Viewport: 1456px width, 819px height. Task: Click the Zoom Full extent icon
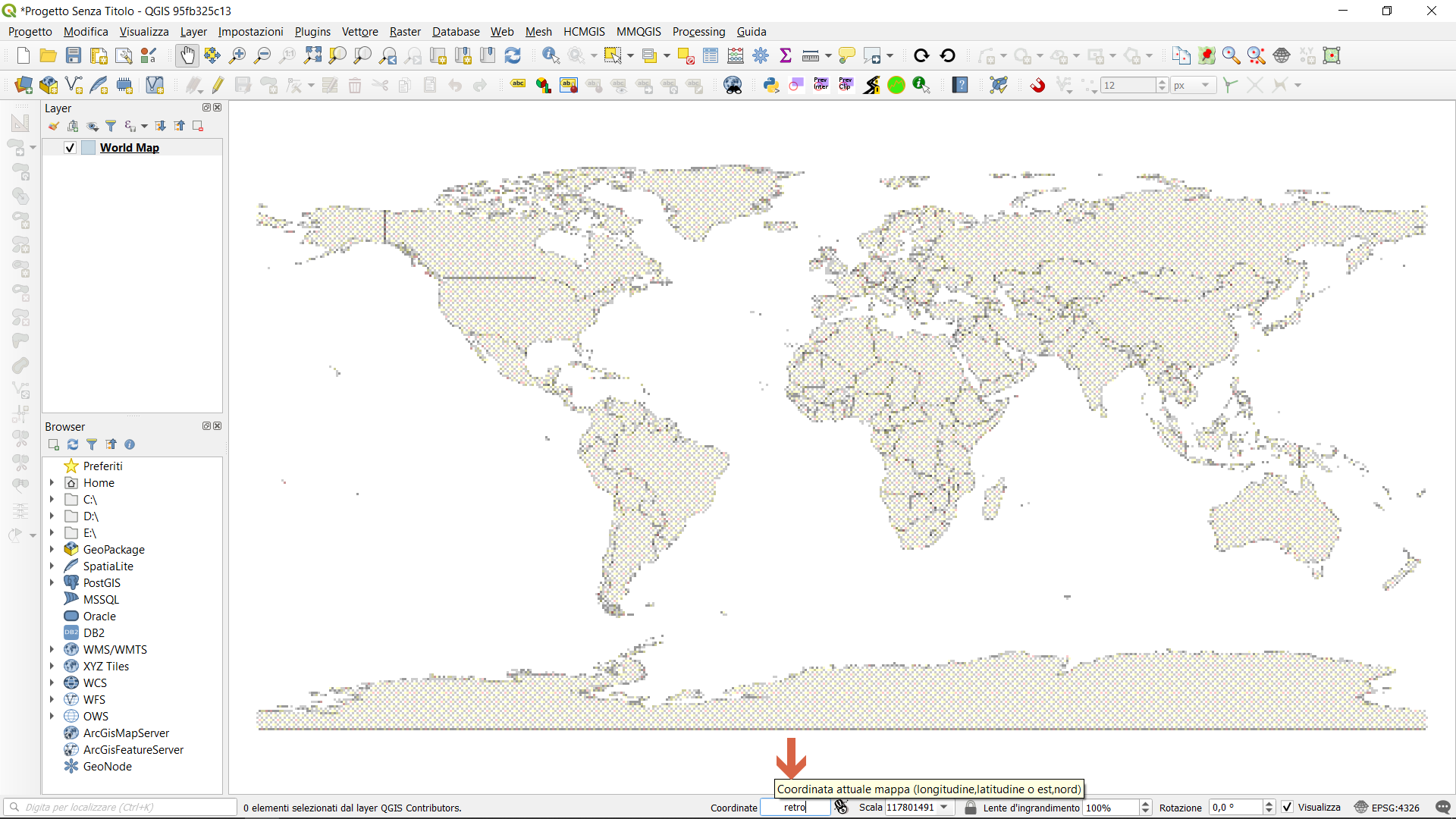[x=312, y=55]
